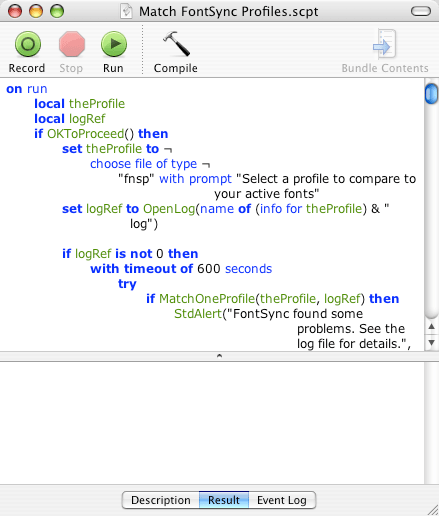
Task: Click the pane splitter handle caret
Action: click(219, 356)
